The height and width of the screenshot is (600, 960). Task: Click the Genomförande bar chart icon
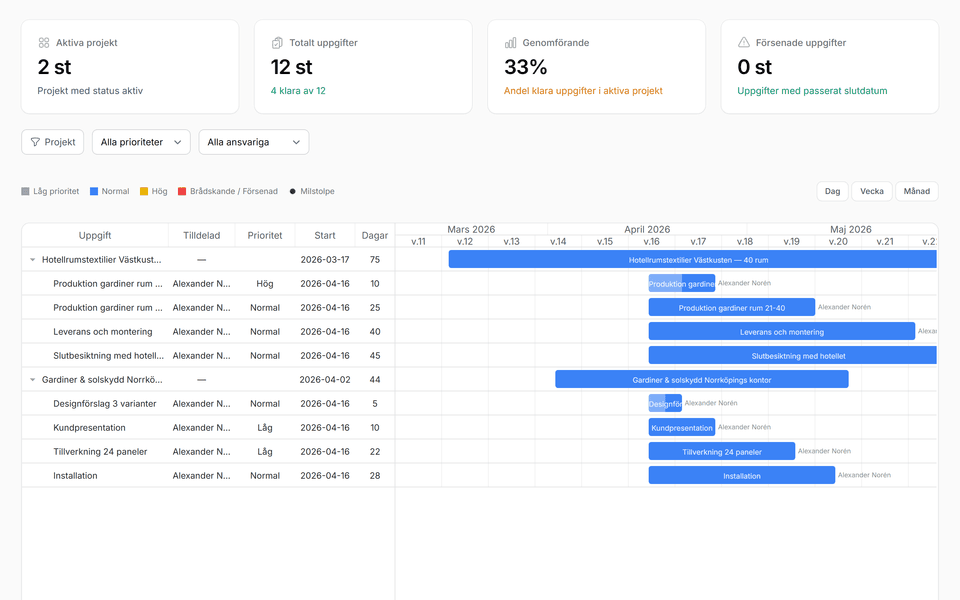pos(511,43)
